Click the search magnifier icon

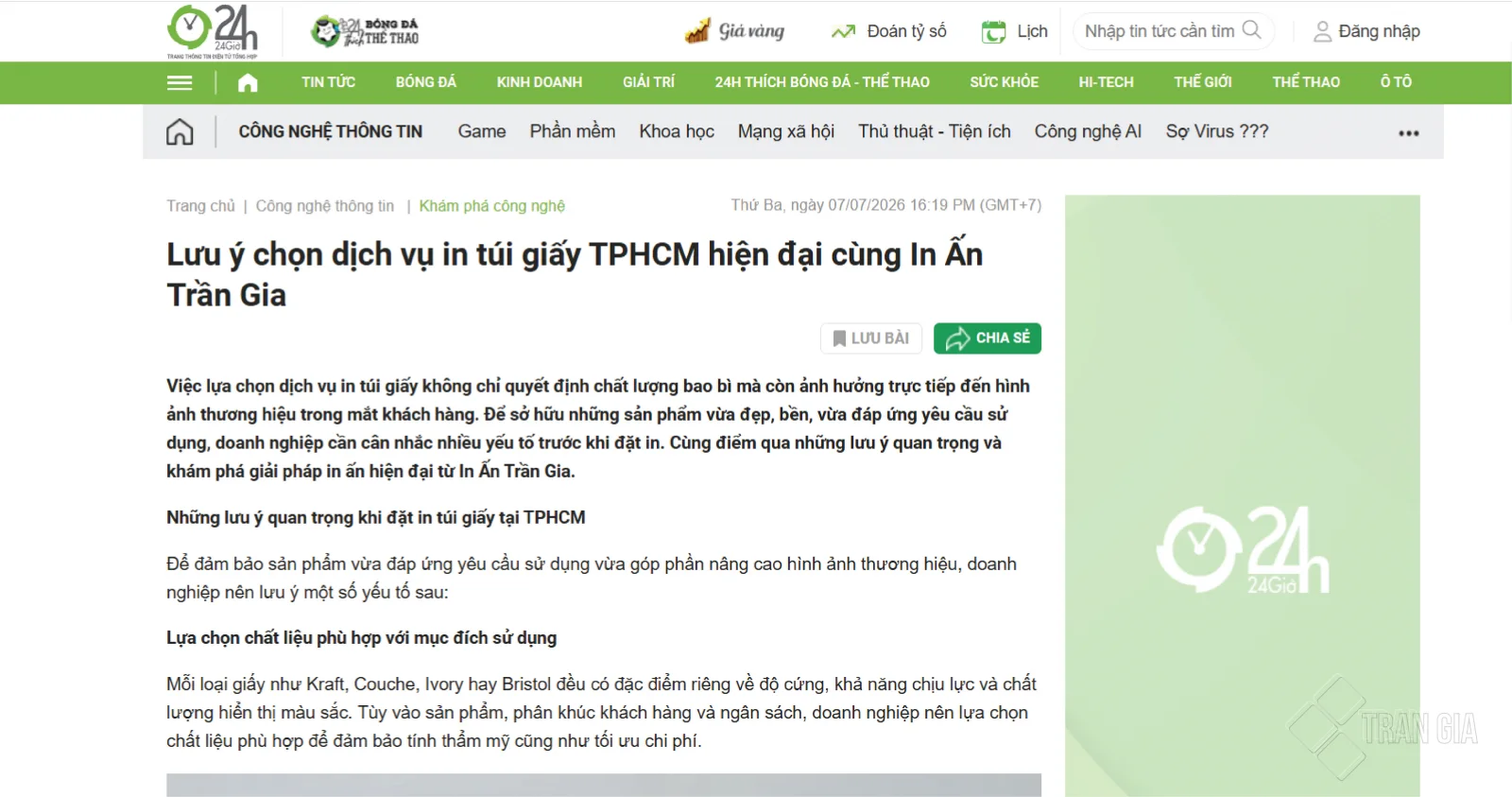(1251, 30)
